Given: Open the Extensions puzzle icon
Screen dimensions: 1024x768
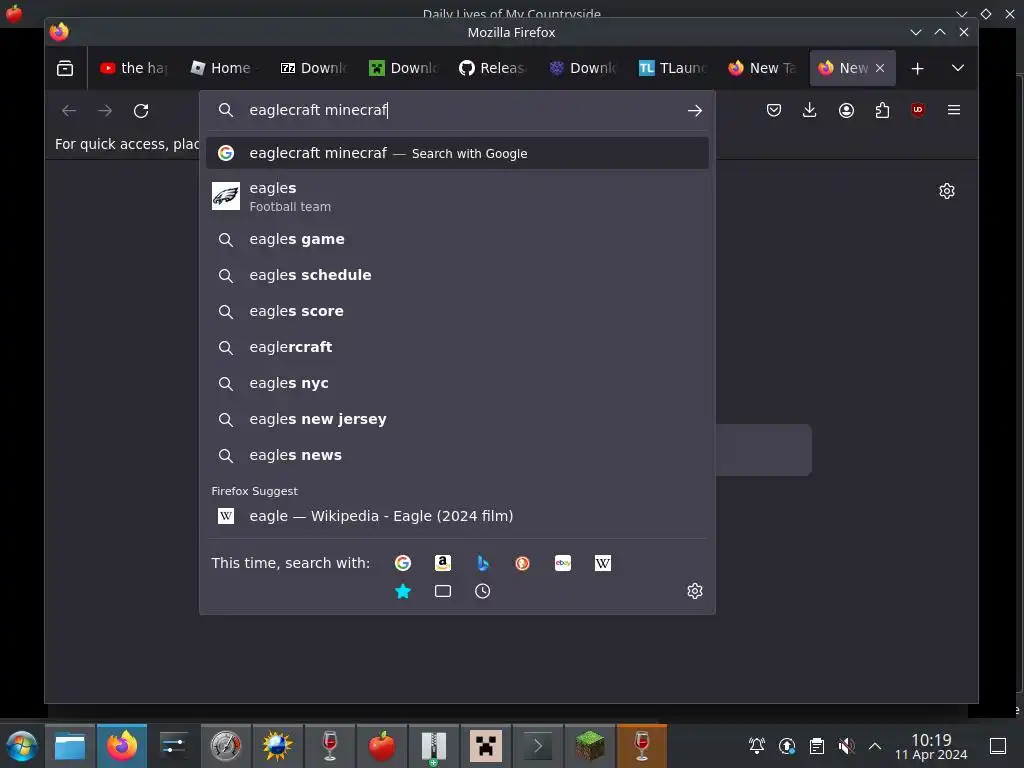Looking at the screenshot, I should coord(882,110).
